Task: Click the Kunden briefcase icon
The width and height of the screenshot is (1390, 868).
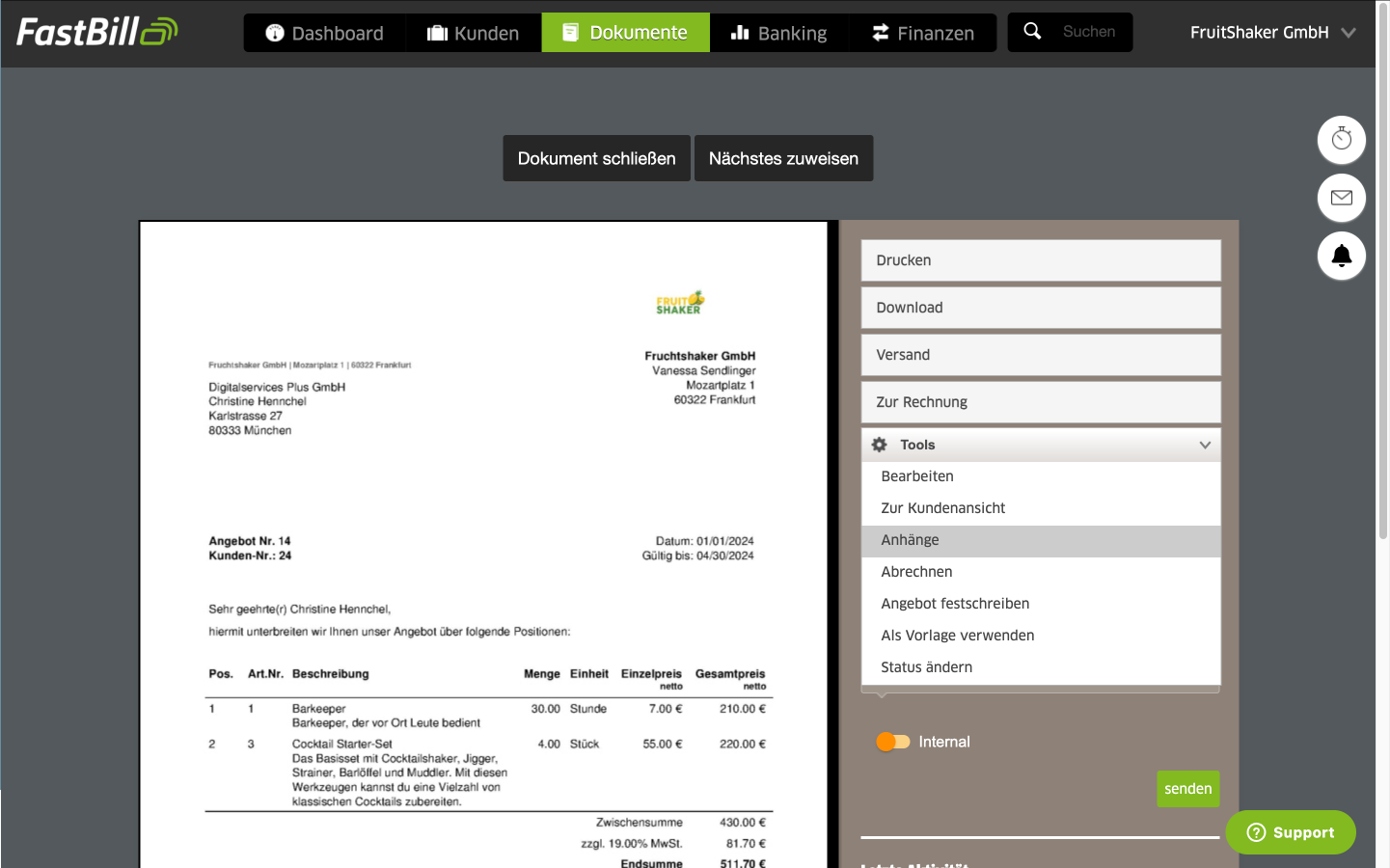Action: coord(438,33)
